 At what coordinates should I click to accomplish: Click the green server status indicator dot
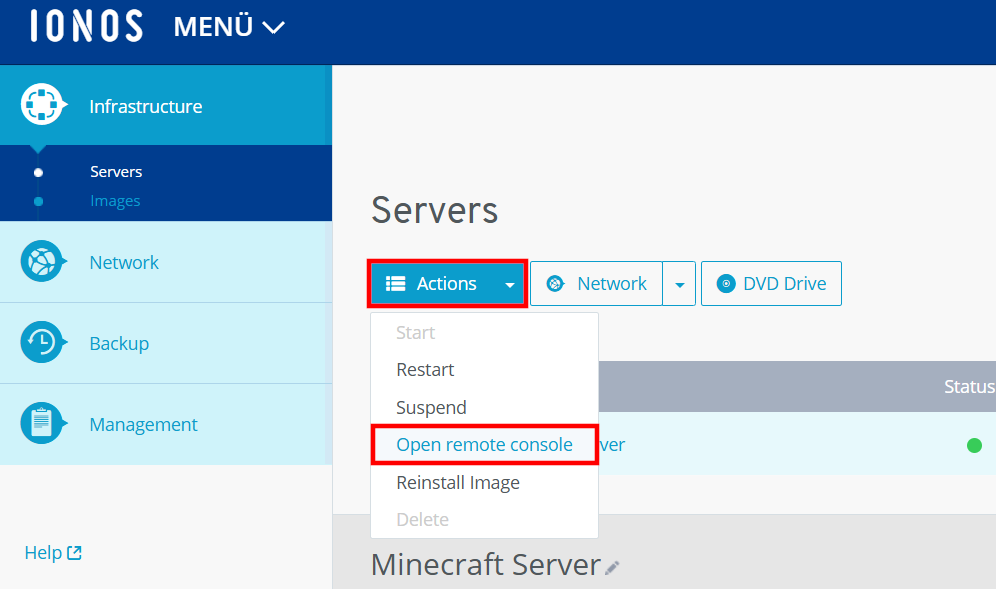[x=974, y=445]
